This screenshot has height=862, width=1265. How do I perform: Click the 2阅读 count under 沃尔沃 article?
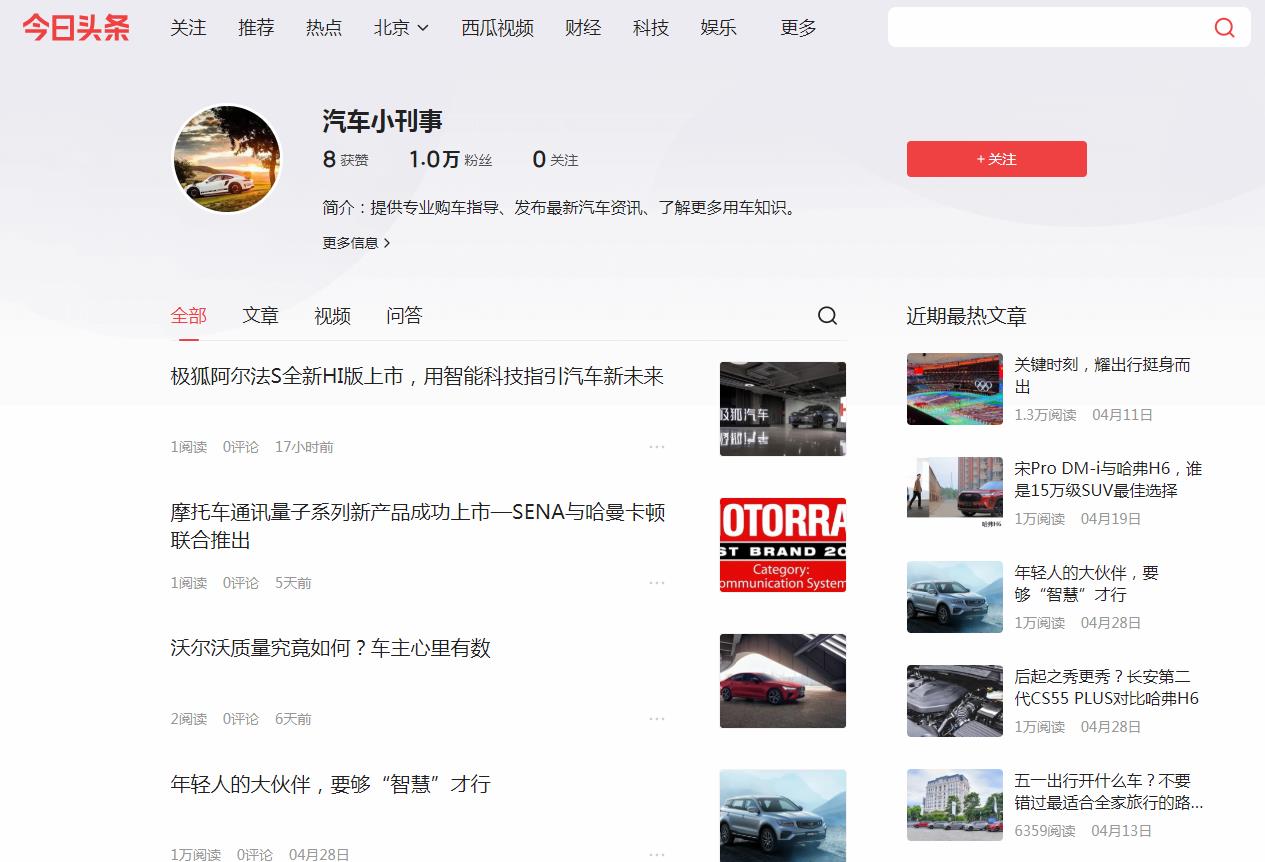point(188,719)
